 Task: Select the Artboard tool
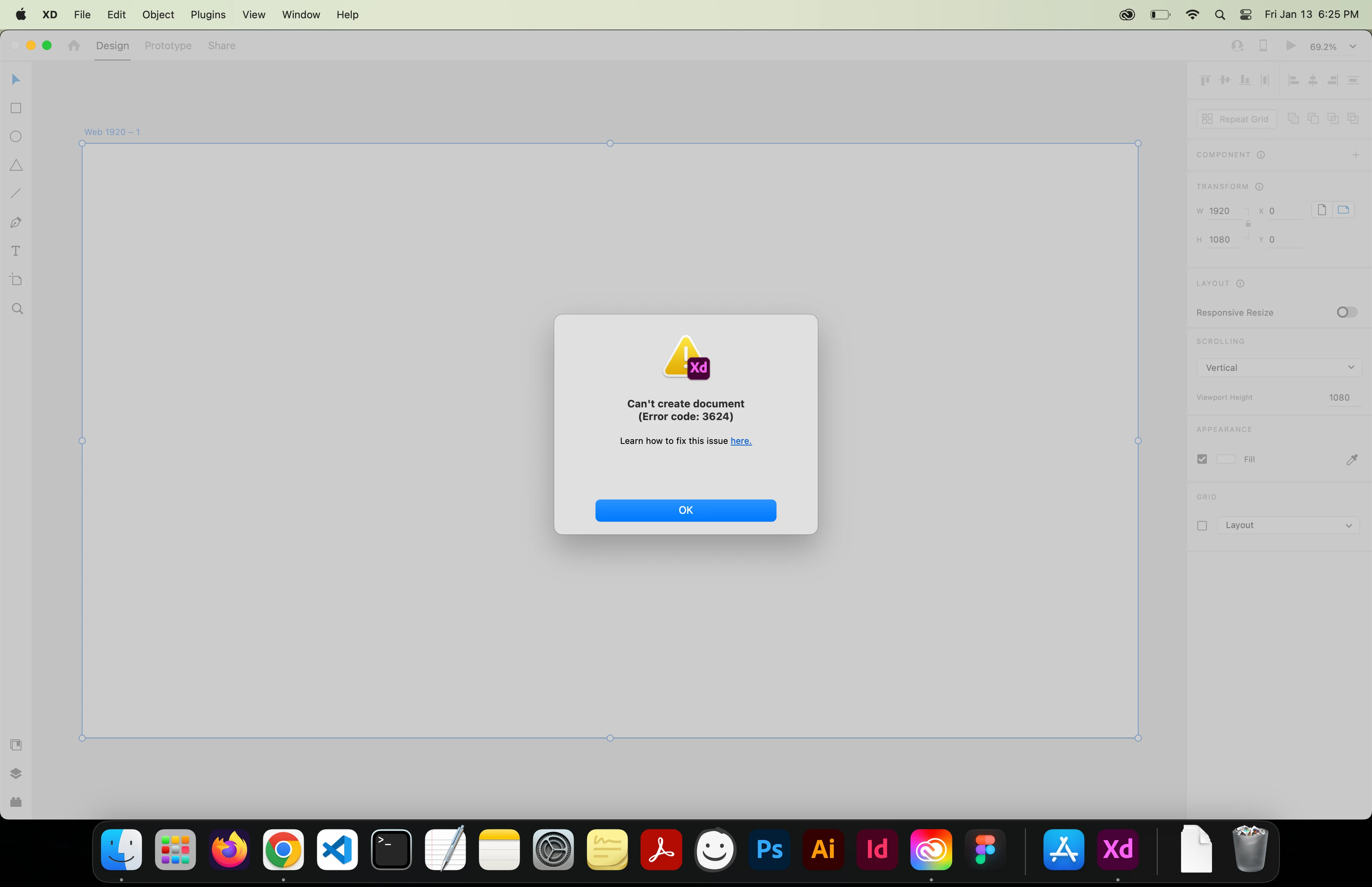pos(16,280)
